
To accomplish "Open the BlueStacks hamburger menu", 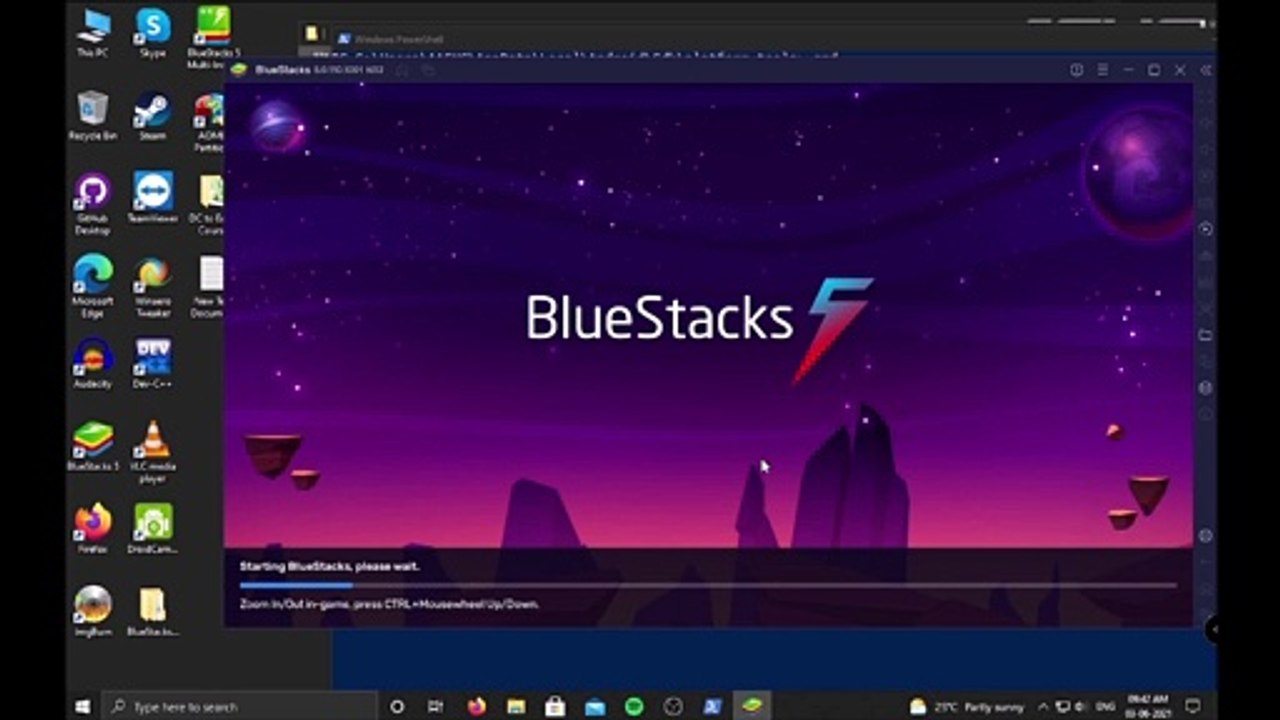I will [1102, 70].
